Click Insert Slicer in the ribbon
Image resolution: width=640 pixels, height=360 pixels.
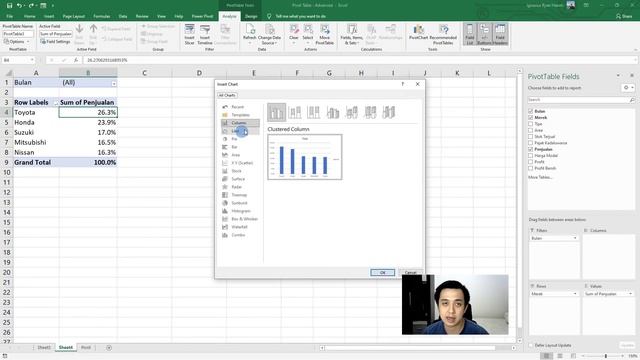[x=189, y=34]
